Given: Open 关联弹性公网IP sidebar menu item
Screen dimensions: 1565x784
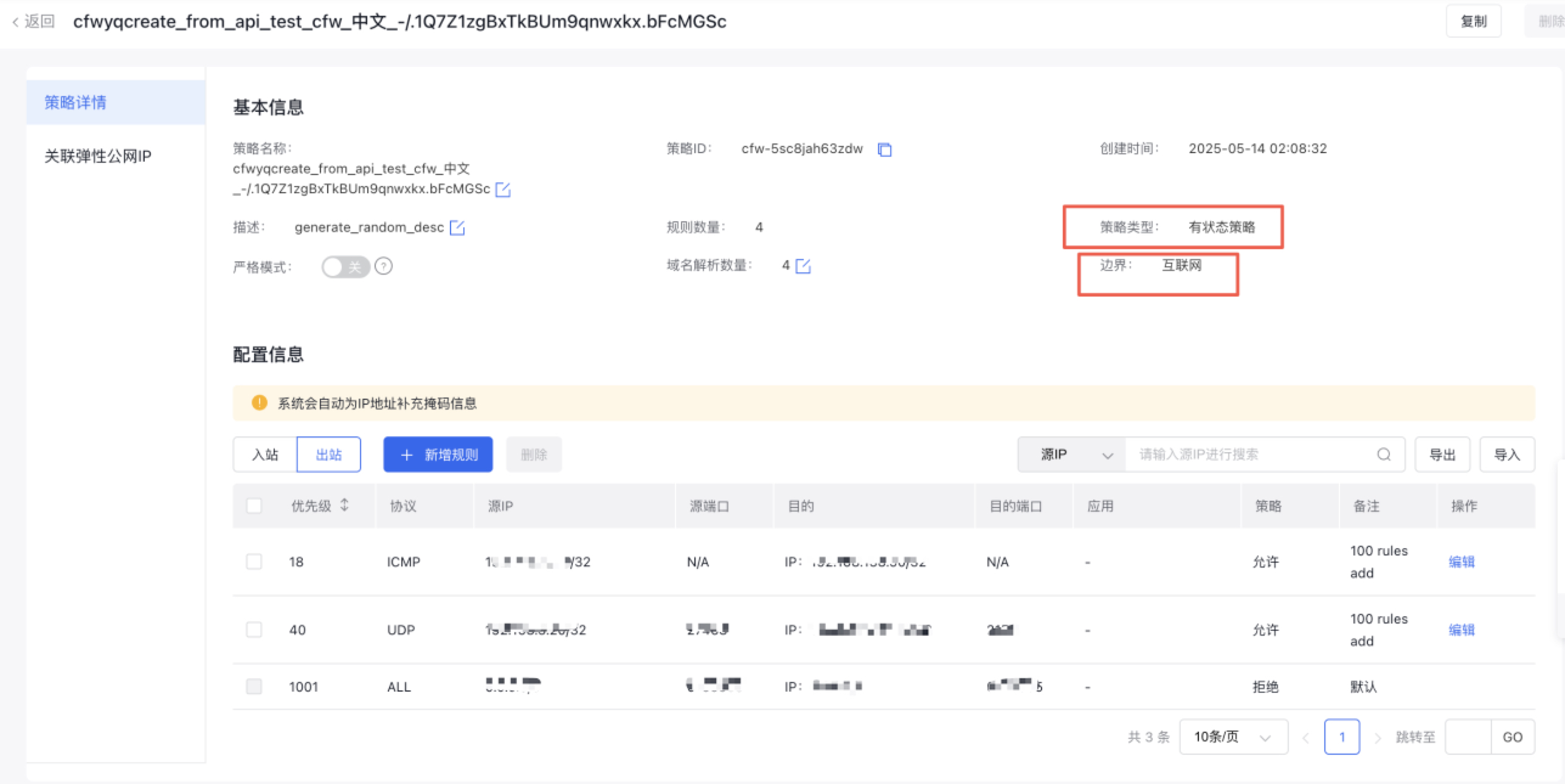Looking at the screenshot, I should [98, 156].
